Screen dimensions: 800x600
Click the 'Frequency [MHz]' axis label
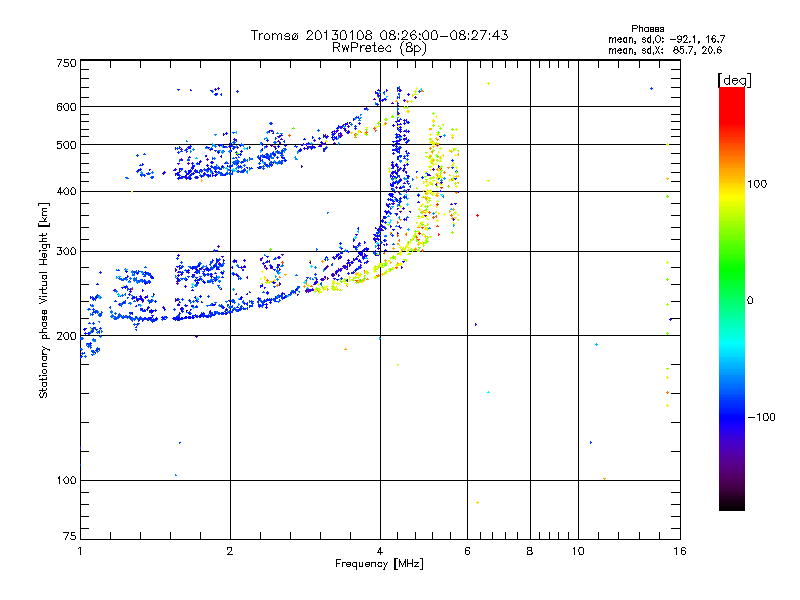point(379,564)
